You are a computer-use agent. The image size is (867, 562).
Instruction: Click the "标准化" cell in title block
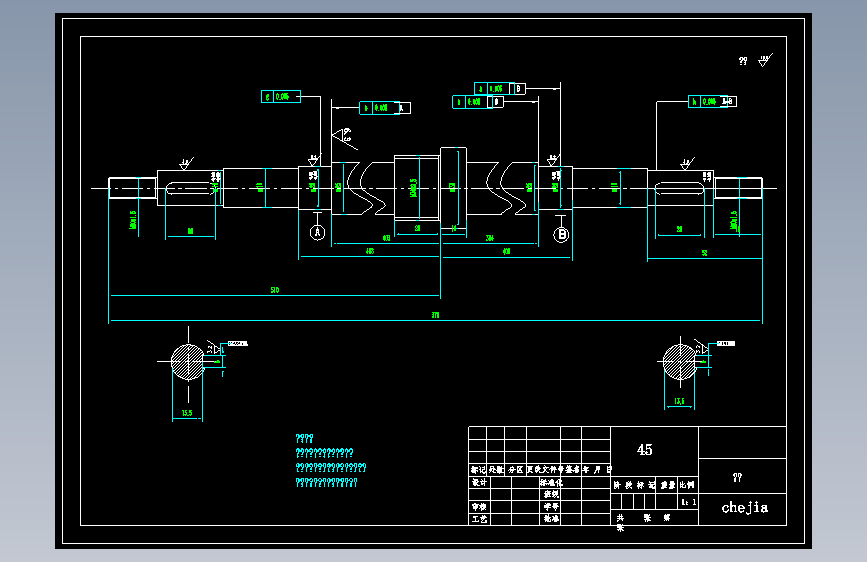pyautogui.click(x=551, y=482)
